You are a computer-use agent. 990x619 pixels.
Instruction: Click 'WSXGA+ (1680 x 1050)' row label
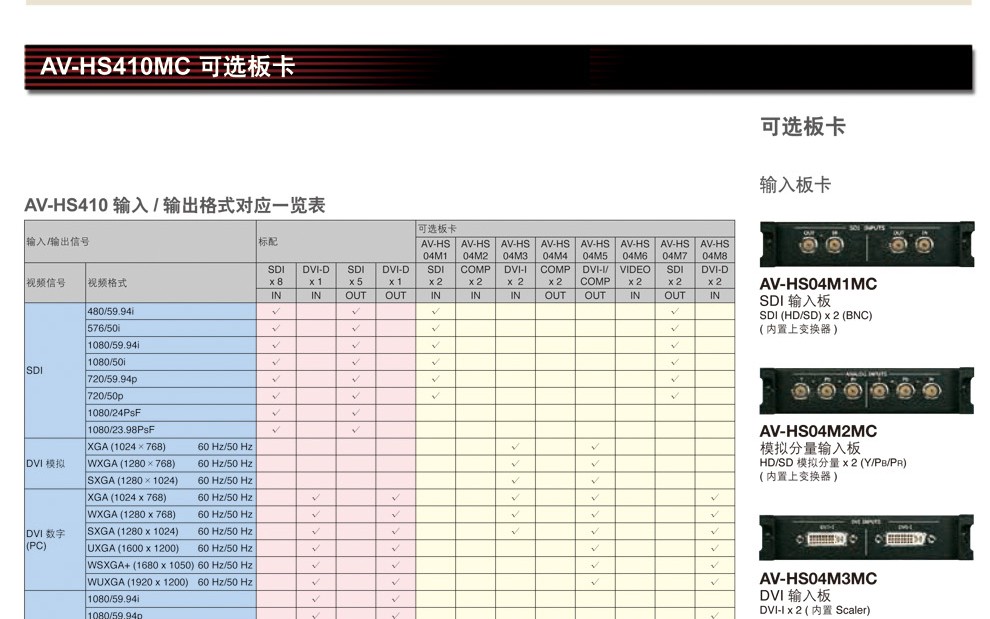point(141,565)
